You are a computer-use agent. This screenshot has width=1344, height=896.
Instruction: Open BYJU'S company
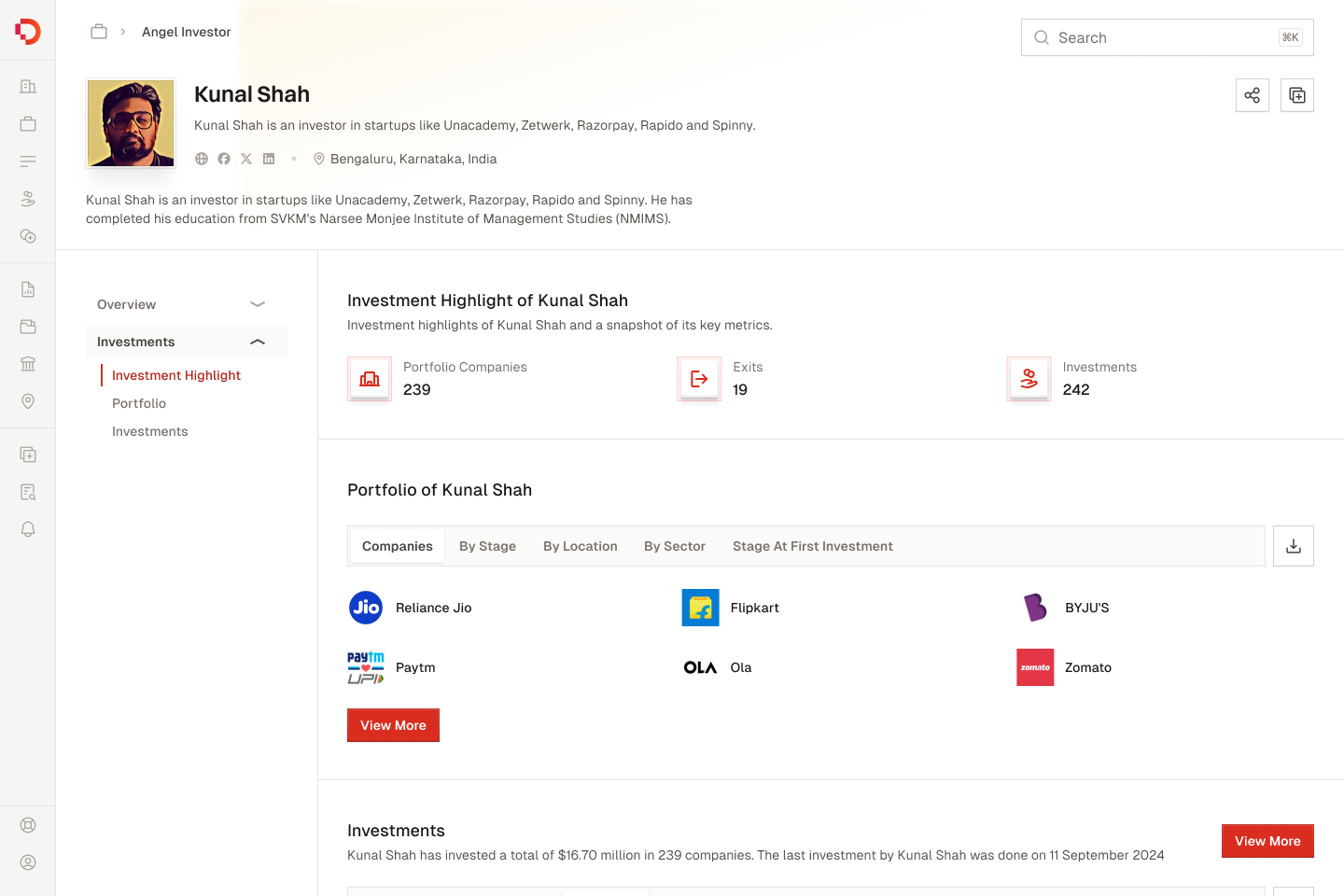pos(1063,608)
